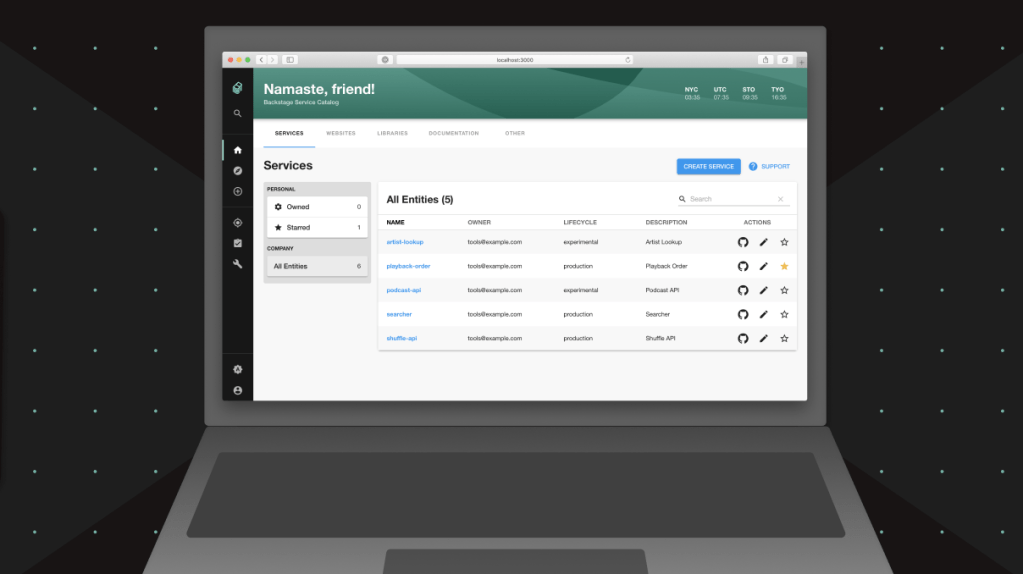Sort by the Owner column header
The width and height of the screenshot is (1023, 574).
[479, 222]
